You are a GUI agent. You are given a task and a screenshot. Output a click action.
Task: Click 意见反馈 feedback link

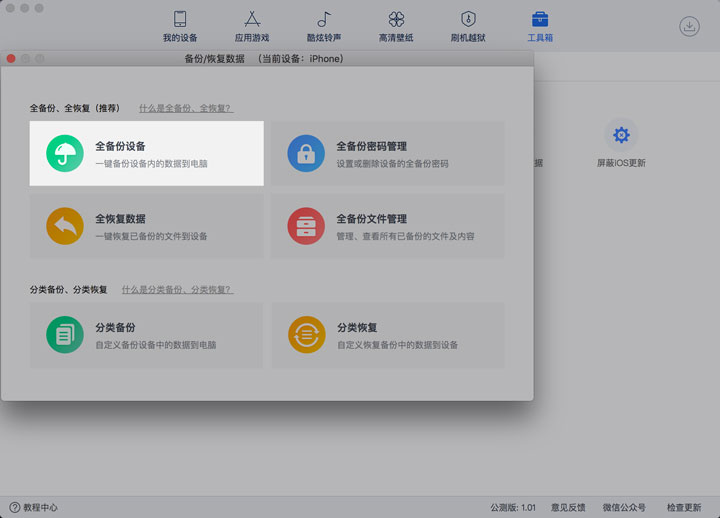pyautogui.click(x=568, y=507)
